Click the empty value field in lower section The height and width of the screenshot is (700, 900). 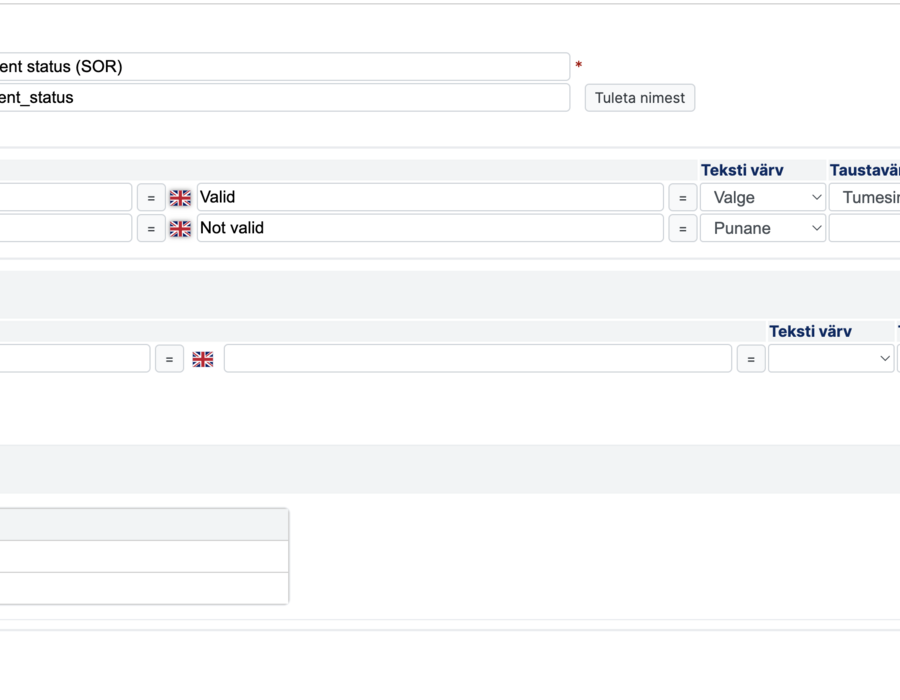pos(75,359)
